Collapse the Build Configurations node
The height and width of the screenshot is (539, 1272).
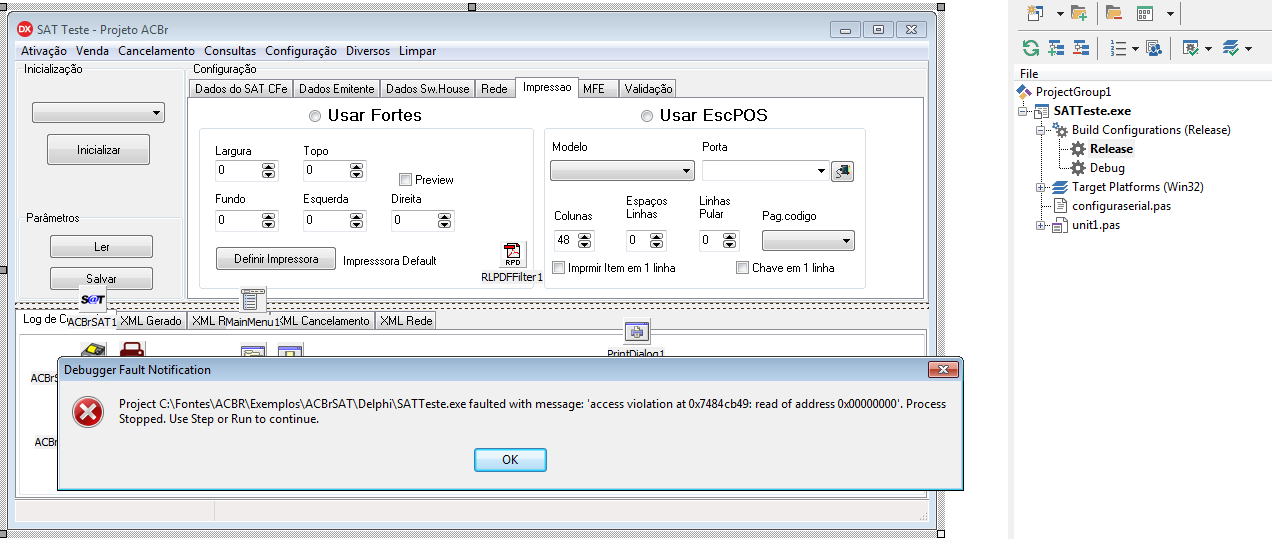click(1041, 130)
